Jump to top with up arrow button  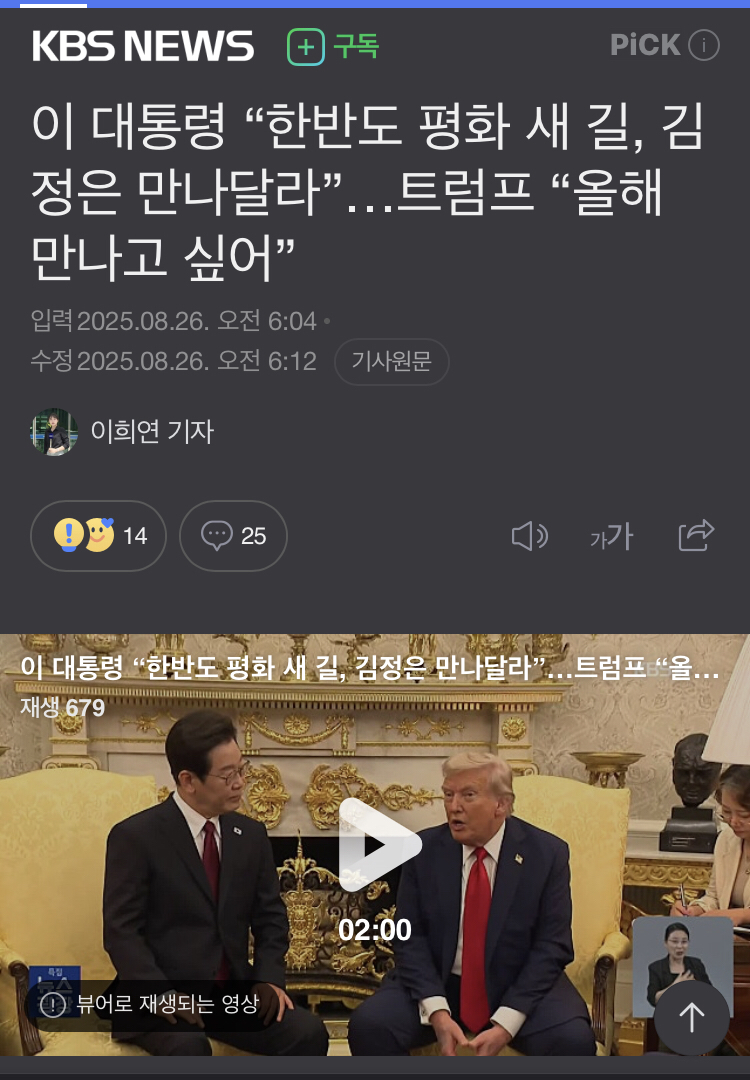691,1017
